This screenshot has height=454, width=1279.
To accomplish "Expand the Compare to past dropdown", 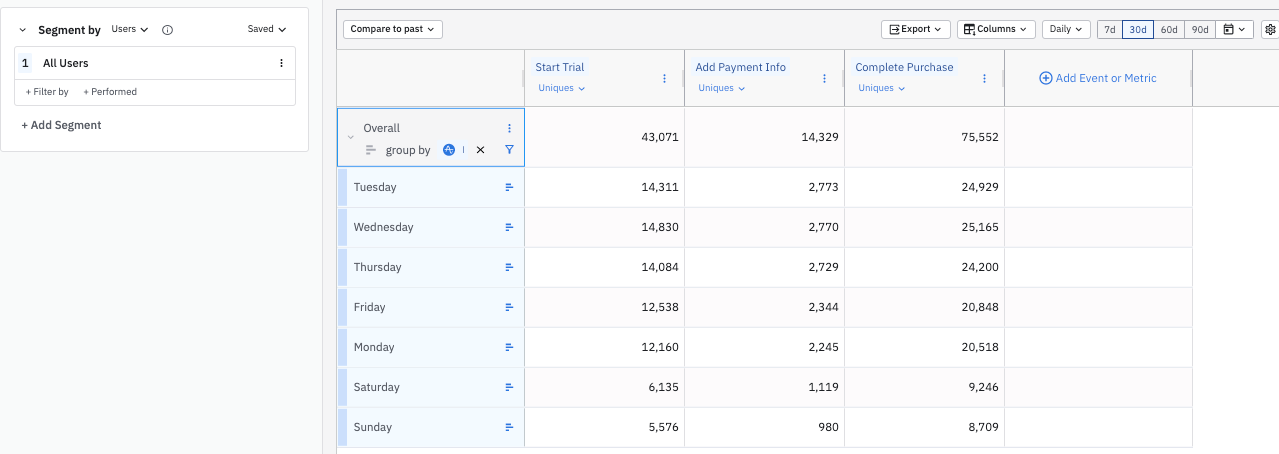I will point(393,29).
